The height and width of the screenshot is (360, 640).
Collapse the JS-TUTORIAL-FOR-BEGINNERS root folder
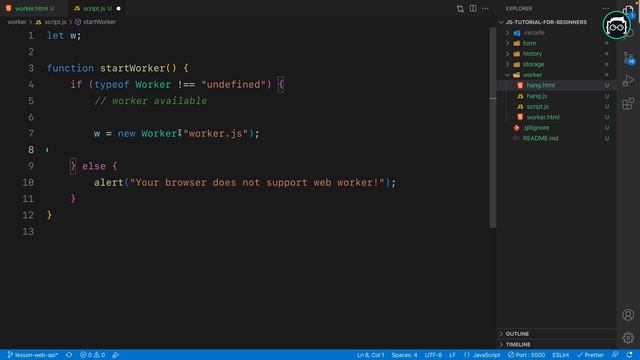pyautogui.click(x=546, y=22)
